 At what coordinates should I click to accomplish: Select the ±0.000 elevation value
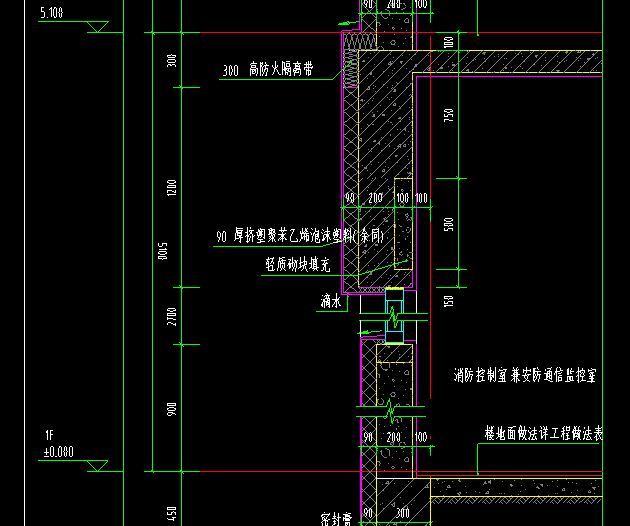[59, 452]
